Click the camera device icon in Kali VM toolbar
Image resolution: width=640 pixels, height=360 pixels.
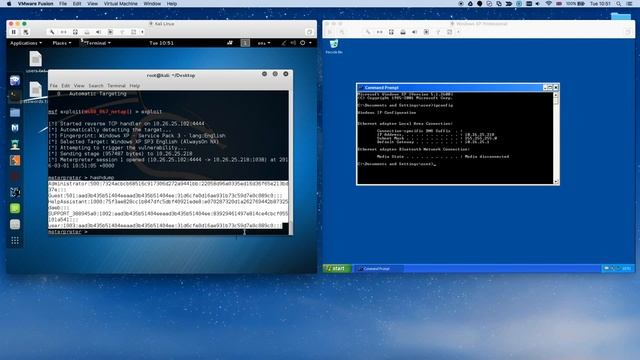click(110, 32)
